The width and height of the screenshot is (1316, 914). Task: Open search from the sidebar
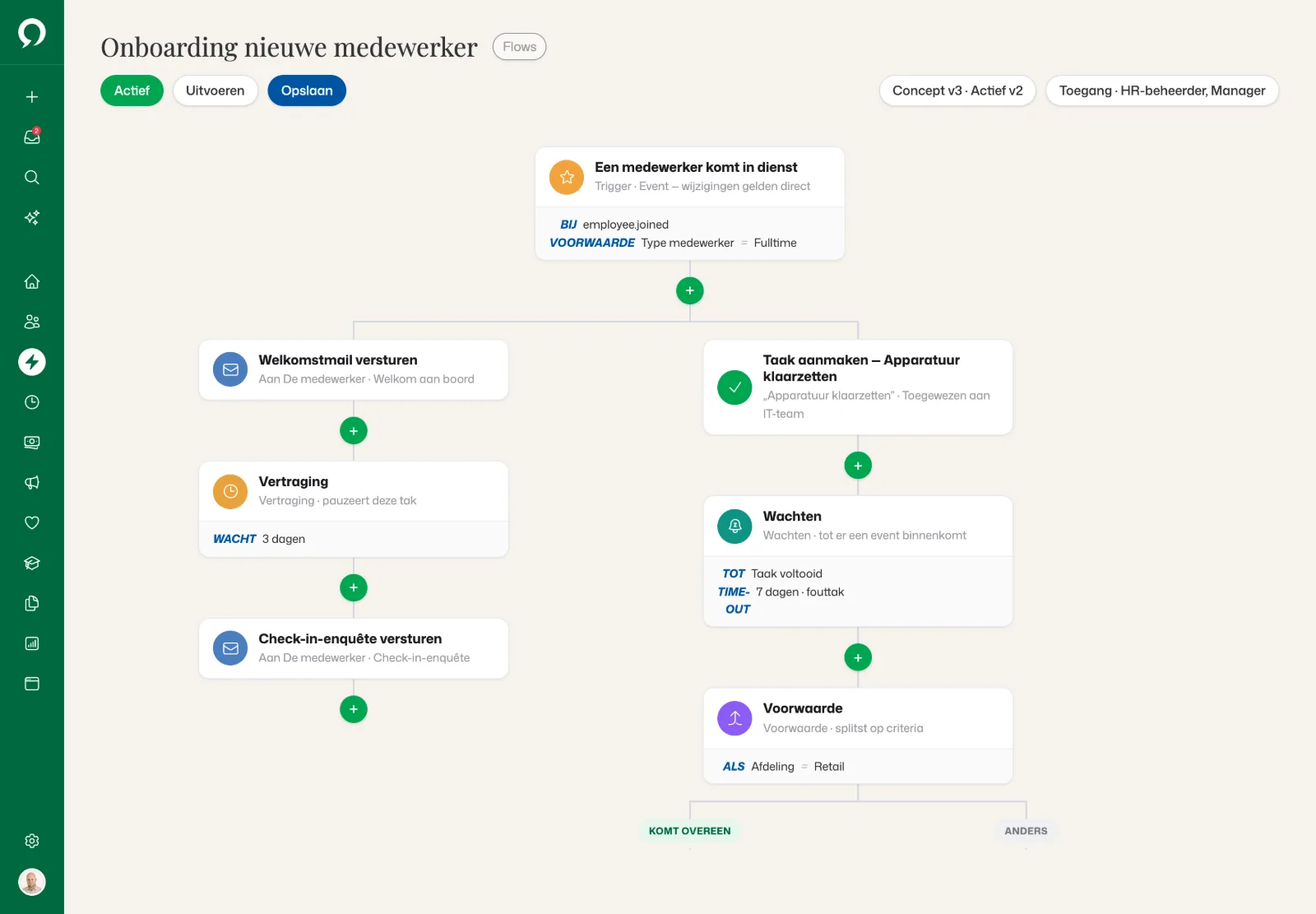click(x=32, y=177)
